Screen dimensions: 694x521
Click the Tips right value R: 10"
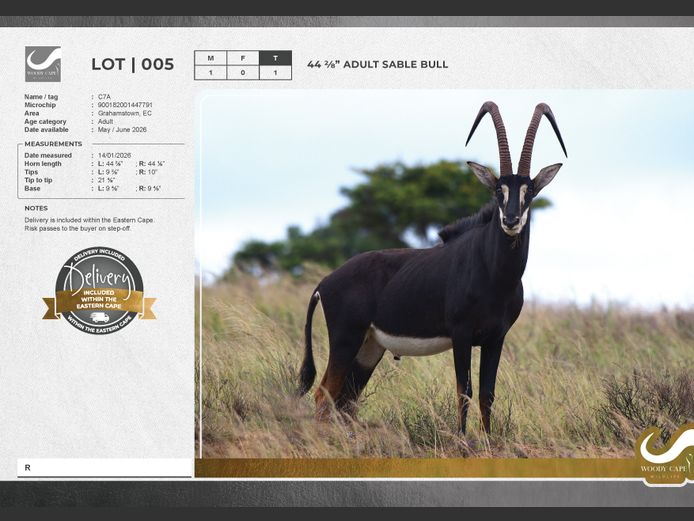click(x=148, y=172)
